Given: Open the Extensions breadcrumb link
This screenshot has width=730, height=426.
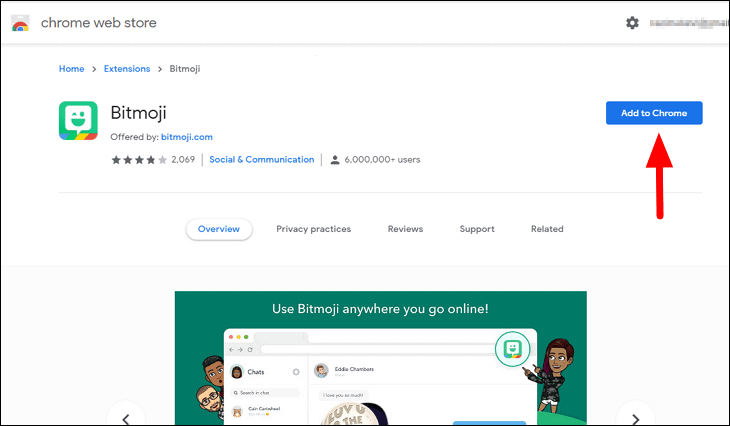Looking at the screenshot, I should click(x=127, y=69).
